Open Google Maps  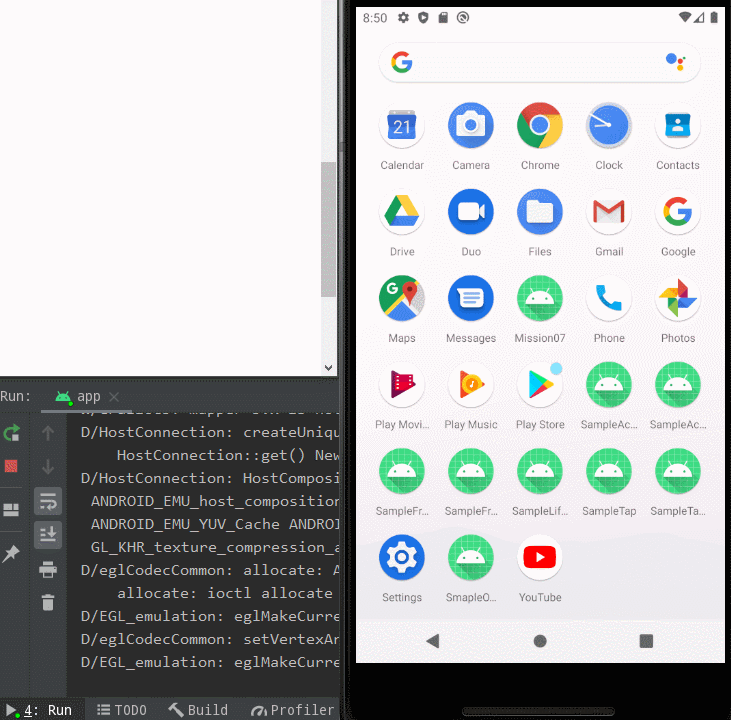point(401,298)
